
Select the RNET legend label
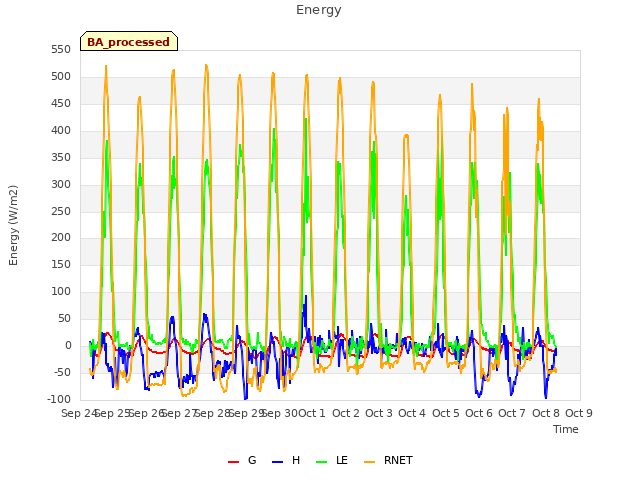coord(398,460)
